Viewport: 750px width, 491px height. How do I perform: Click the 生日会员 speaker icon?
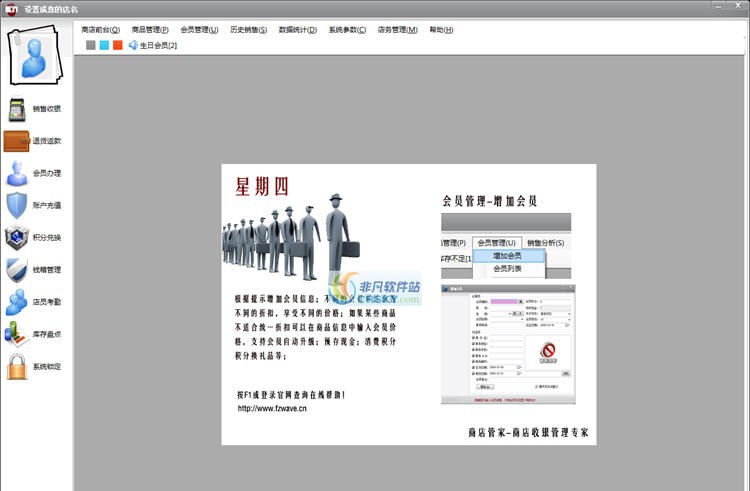(x=133, y=45)
